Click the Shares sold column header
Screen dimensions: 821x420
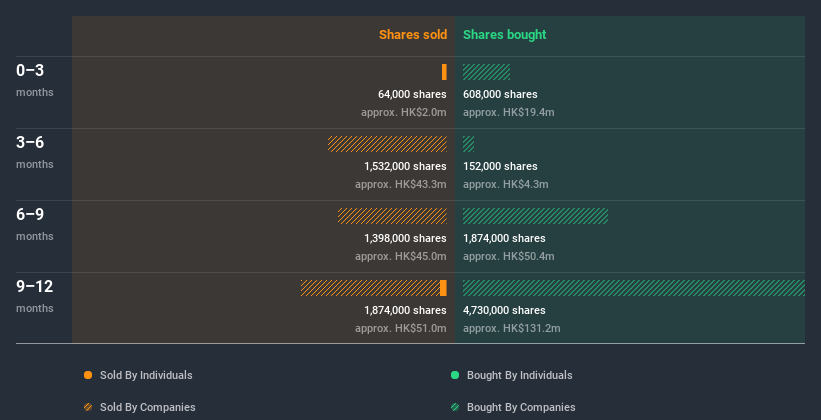click(413, 35)
